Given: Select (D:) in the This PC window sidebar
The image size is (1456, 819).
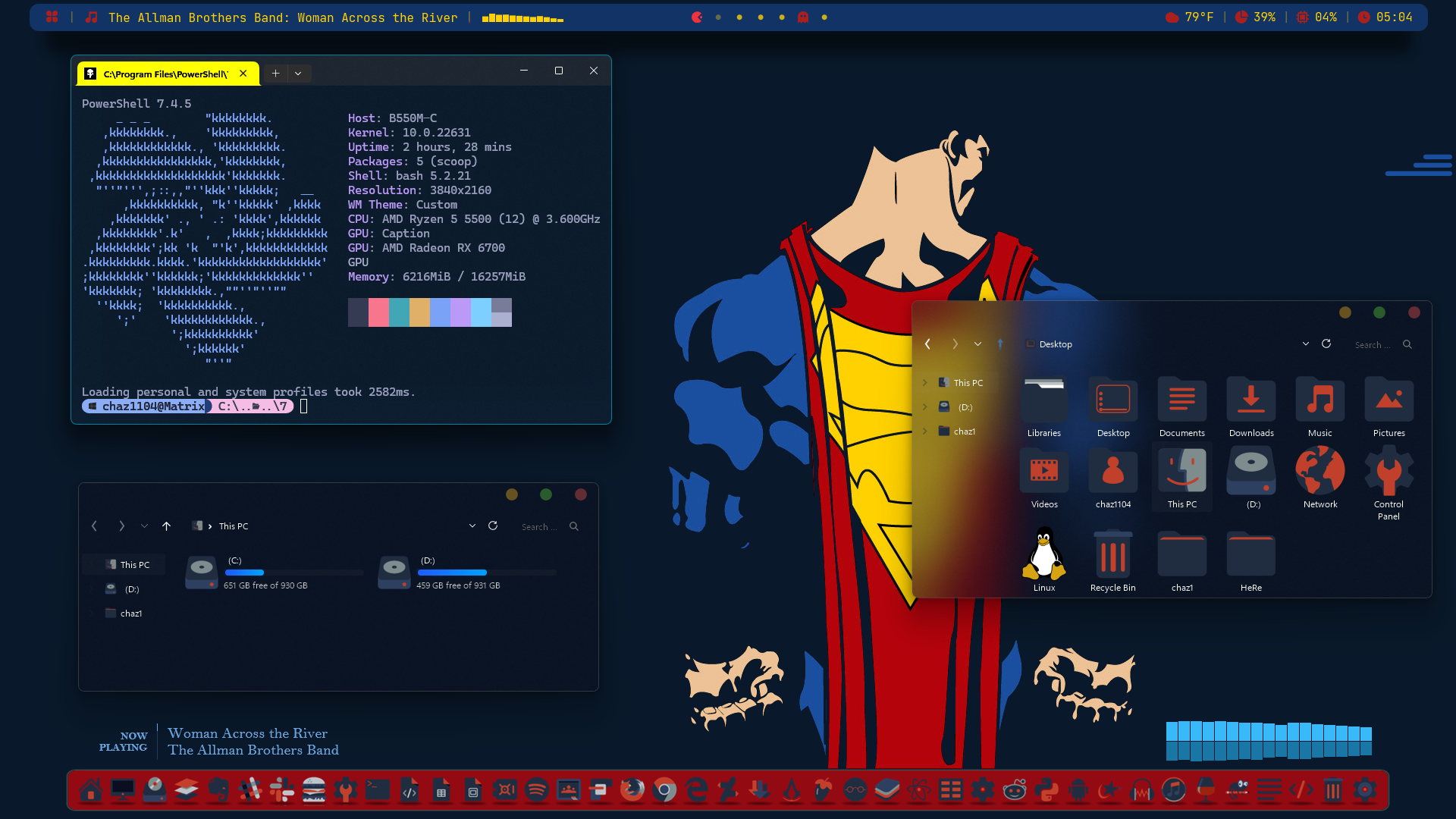Looking at the screenshot, I should click(x=124, y=589).
